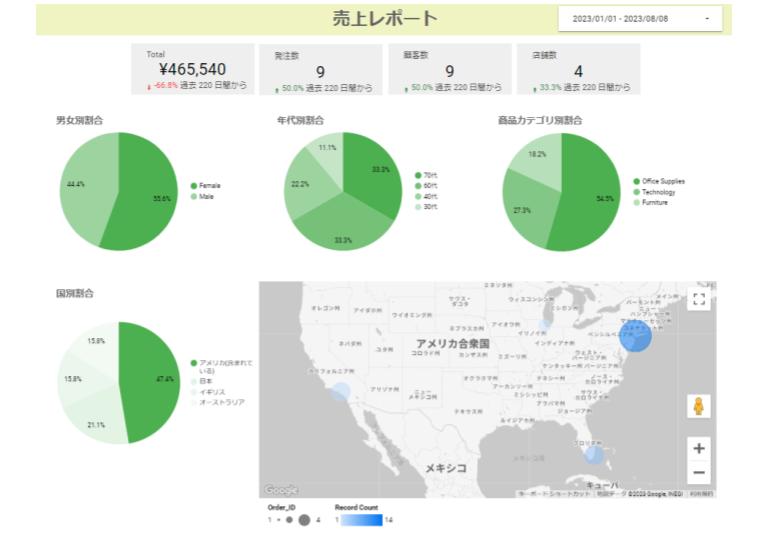Open the 2023/01/01 - 2023/08/08 date range dropdown

coord(640,19)
